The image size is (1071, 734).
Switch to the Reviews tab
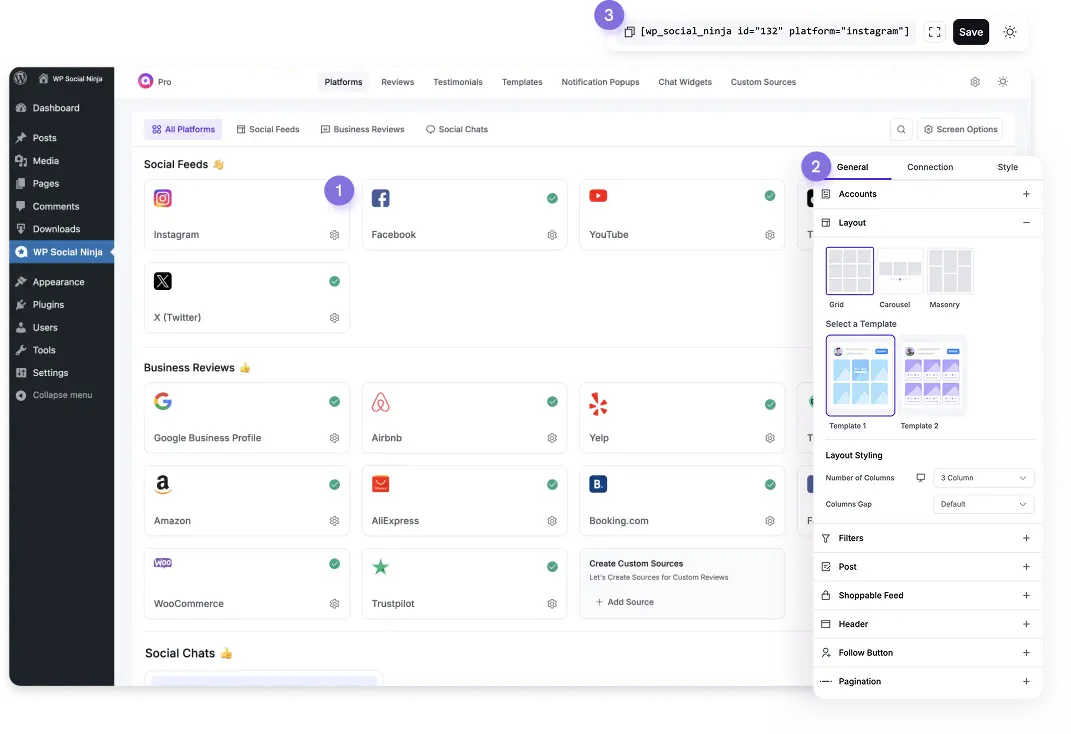[x=397, y=82]
